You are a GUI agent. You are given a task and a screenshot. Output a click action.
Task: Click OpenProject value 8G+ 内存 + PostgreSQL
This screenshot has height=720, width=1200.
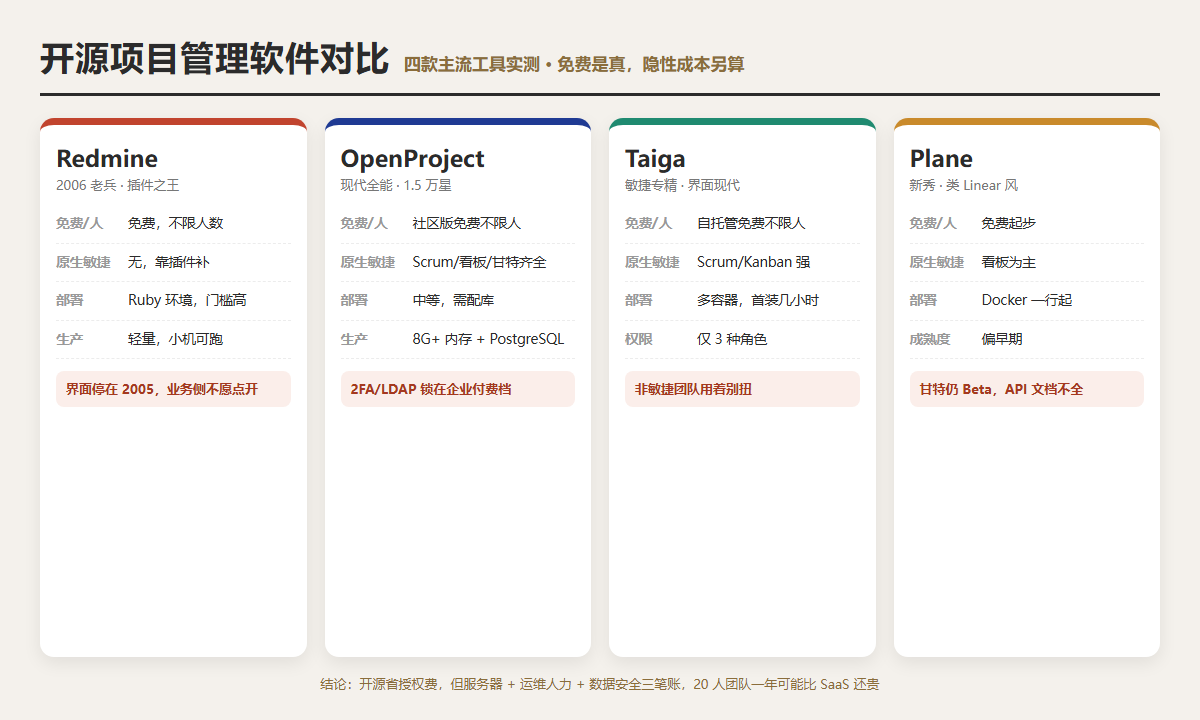point(488,339)
